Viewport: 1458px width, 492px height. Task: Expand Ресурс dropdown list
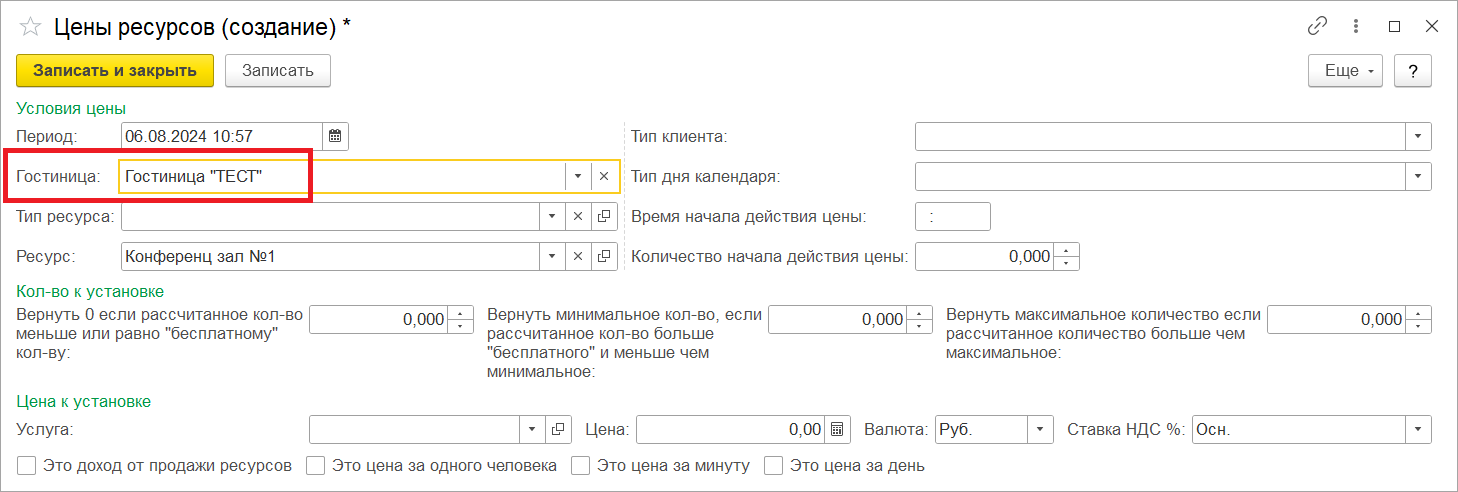coord(553,257)
